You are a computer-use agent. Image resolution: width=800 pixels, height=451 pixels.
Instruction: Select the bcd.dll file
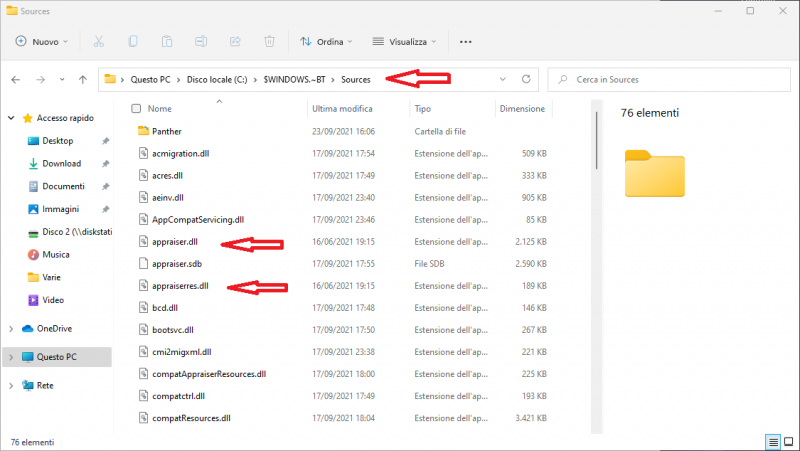coord(165,308)
